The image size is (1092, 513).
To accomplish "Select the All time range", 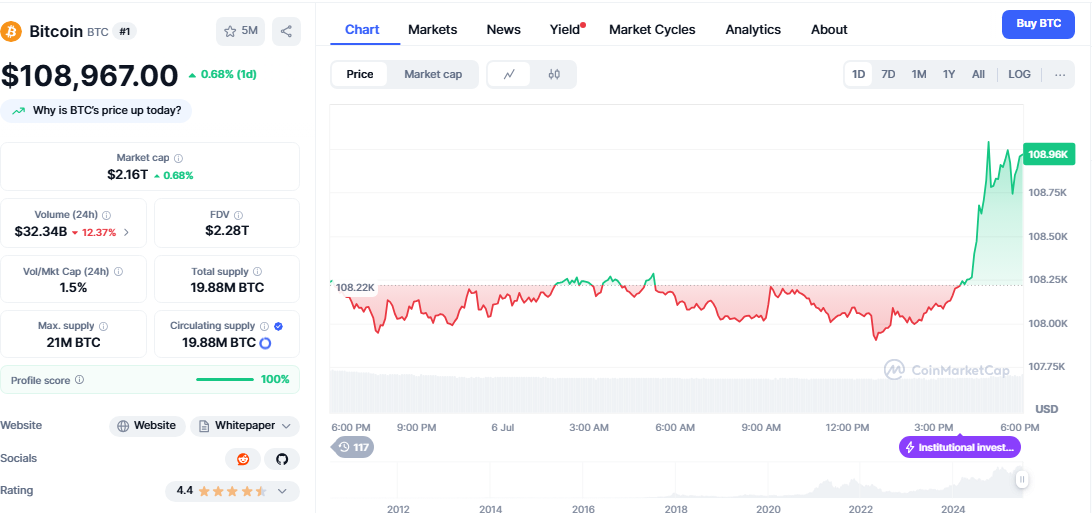I will click(x=978, y=74).
